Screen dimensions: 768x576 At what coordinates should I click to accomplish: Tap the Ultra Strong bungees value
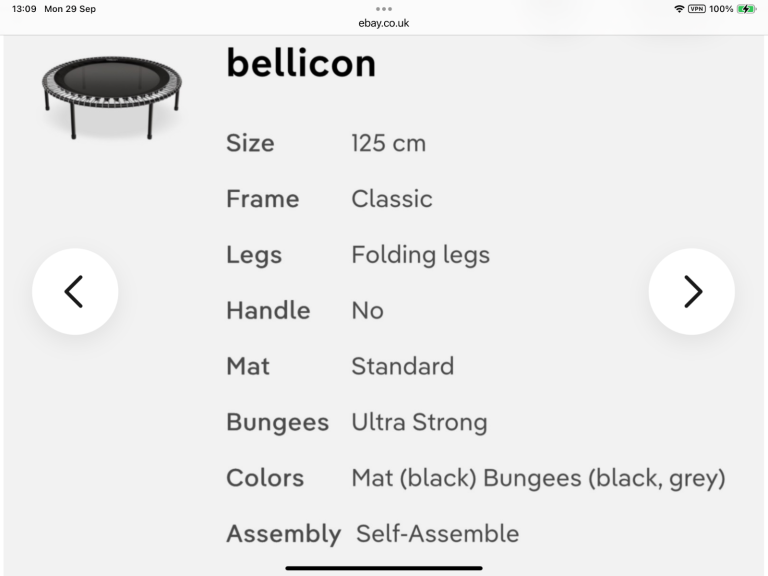[419, 422]
